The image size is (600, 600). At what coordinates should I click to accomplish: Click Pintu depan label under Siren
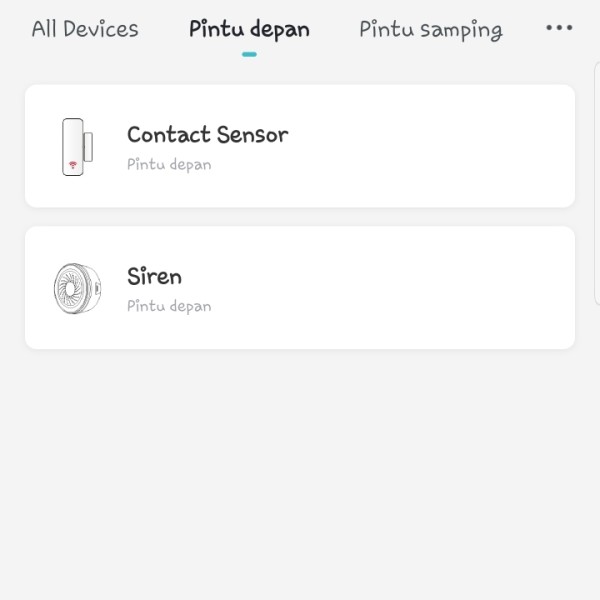[x=169, y=307]
